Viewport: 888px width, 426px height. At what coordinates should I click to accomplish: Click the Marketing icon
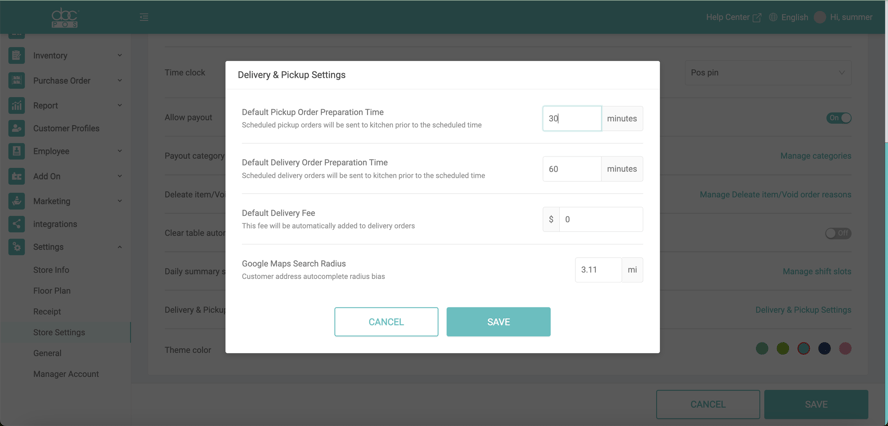[16, 201]
